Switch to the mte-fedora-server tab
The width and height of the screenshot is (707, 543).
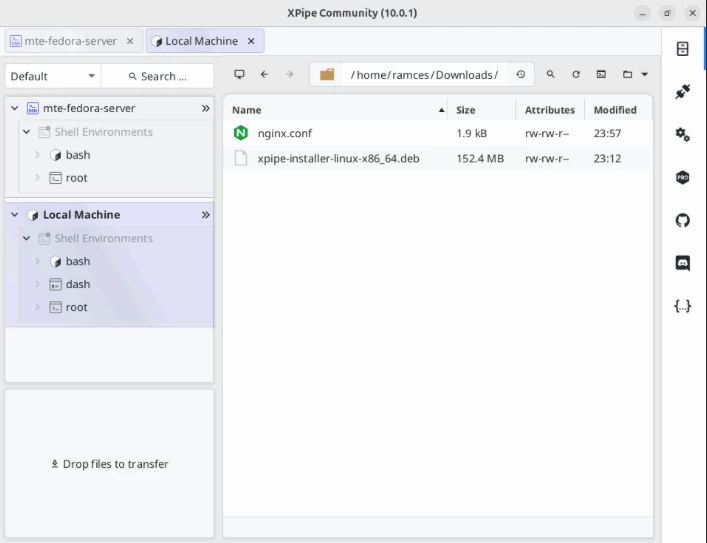click(74, 41)
